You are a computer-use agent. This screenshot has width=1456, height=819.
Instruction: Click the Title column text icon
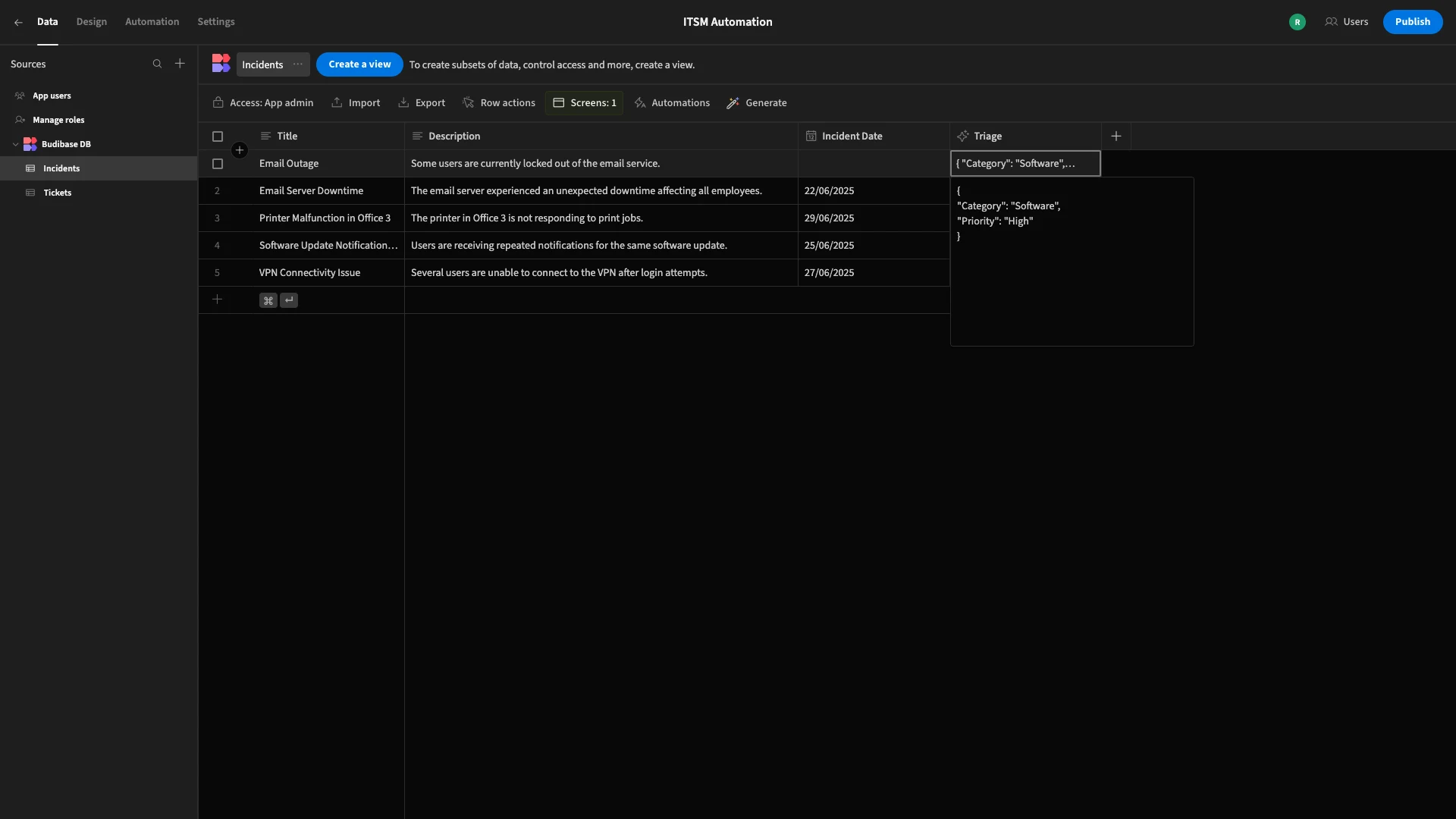(265, 136)
